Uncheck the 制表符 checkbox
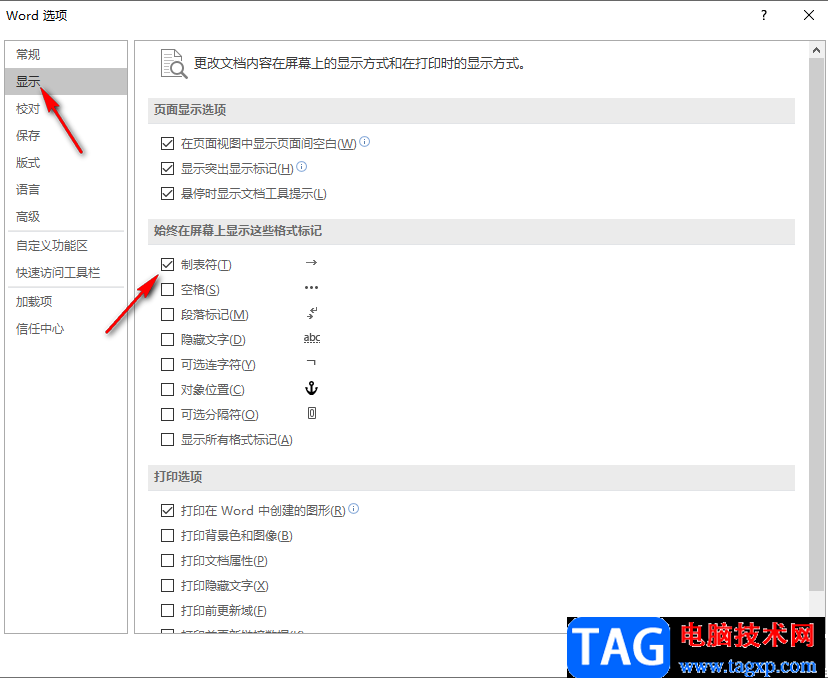The image size is (828, 678). click(x=167, y=265)
